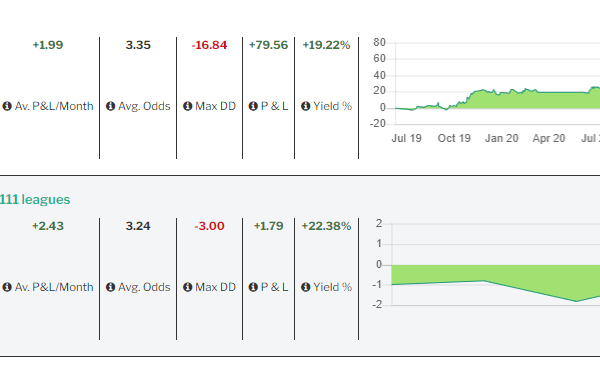Open the 111 leagues link
The width and height of the screenshot is (600, 368).
click(x=35, y=199)
